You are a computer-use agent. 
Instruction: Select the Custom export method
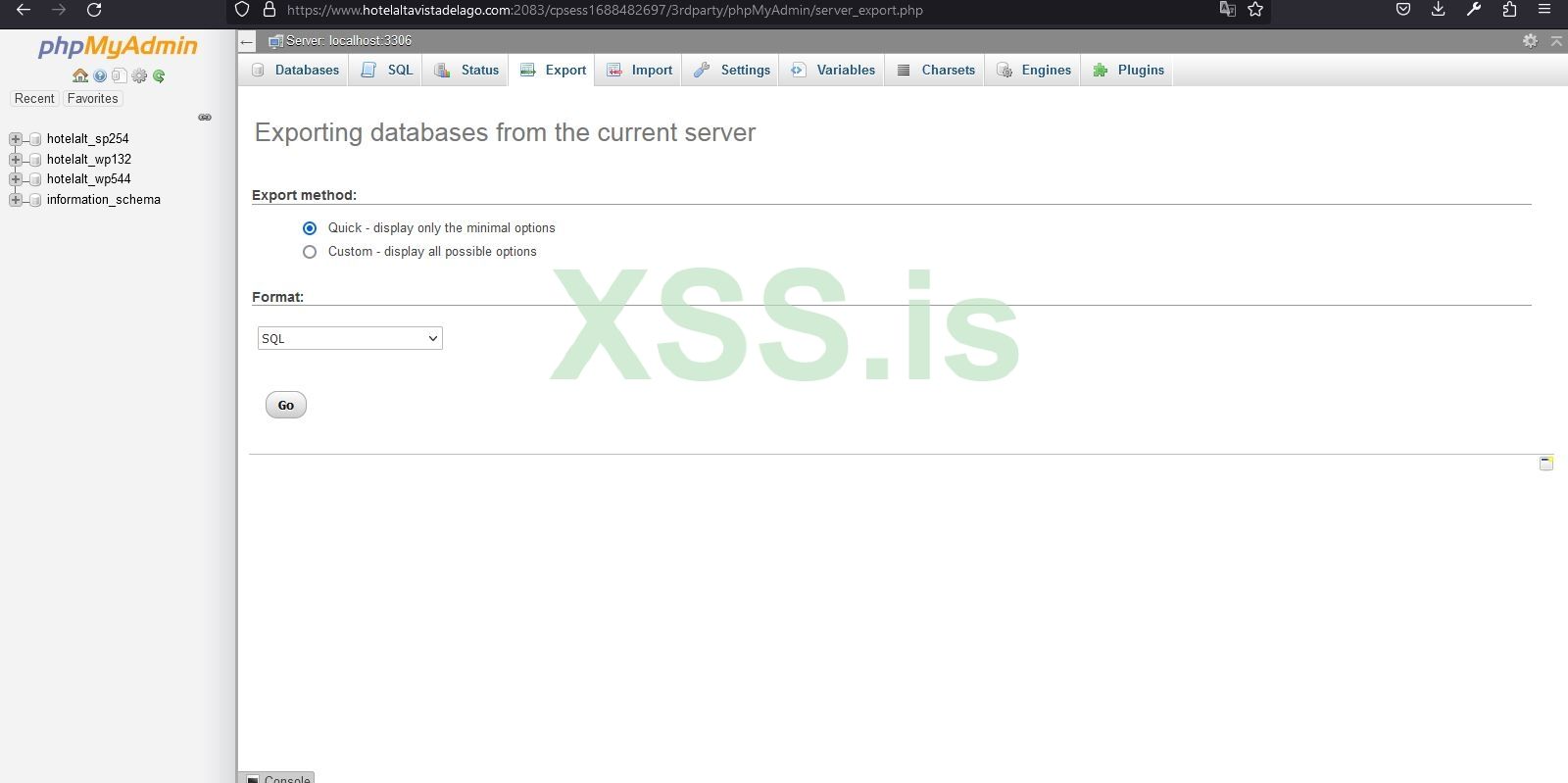tap(310, 252)
